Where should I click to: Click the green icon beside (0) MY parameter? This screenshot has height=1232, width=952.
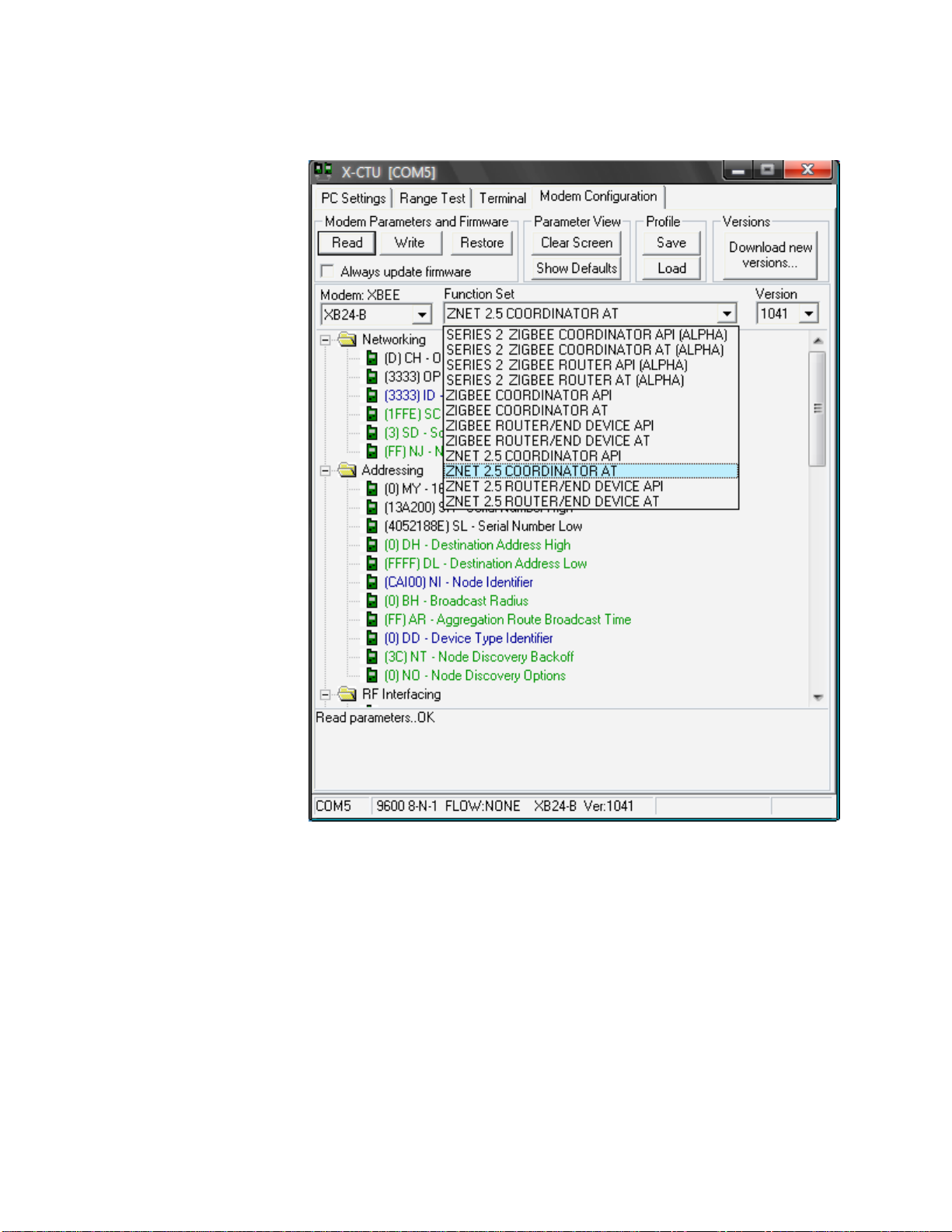click(372, 489)
